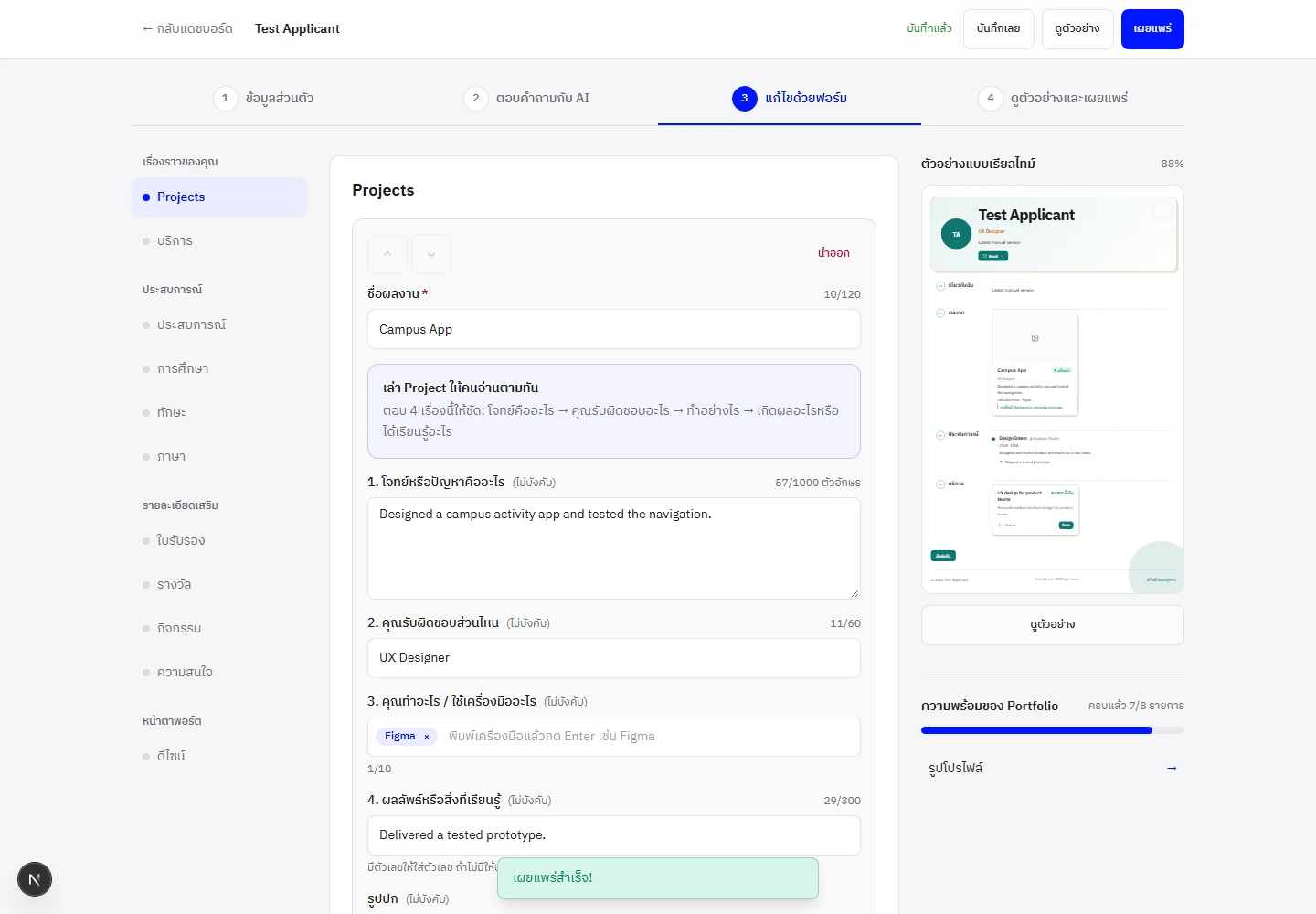Open บริการ section in sidebar

coord(219,241)
